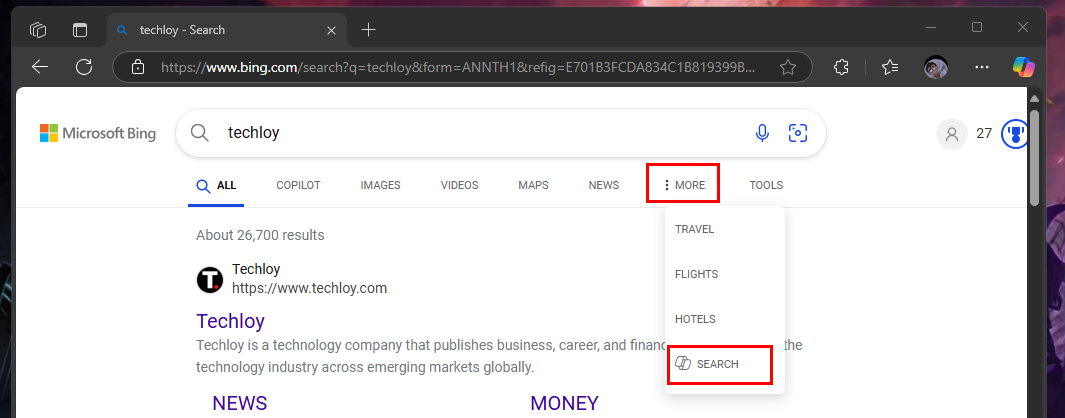Open the tab actions menu icon
The width and height of the screenshot is (1065, 418).
tap(81, 30)
